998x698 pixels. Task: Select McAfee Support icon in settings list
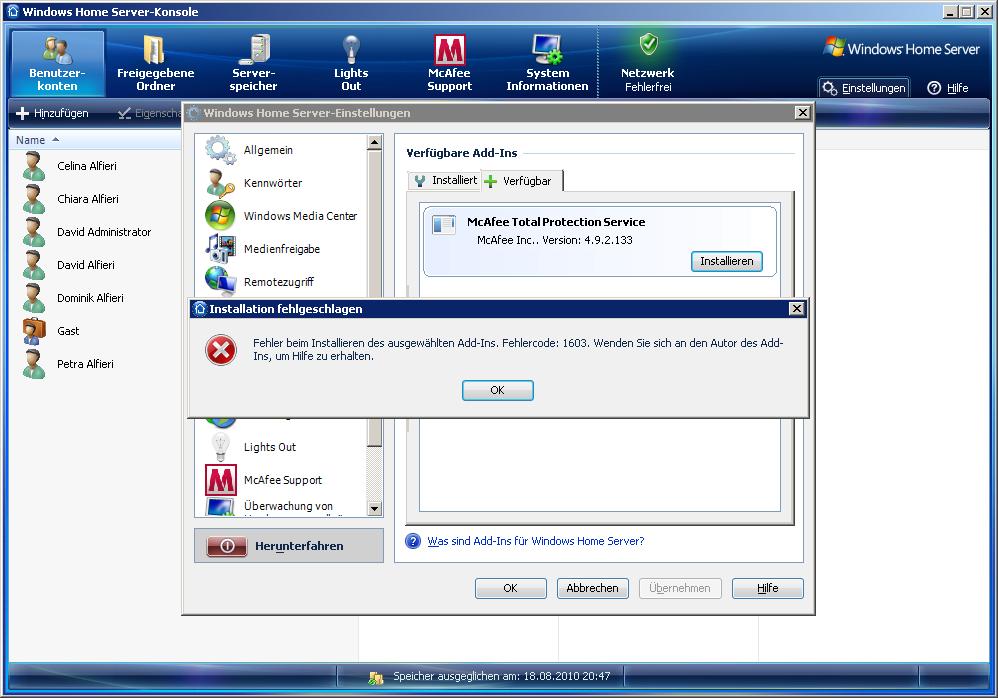(220, 480)
